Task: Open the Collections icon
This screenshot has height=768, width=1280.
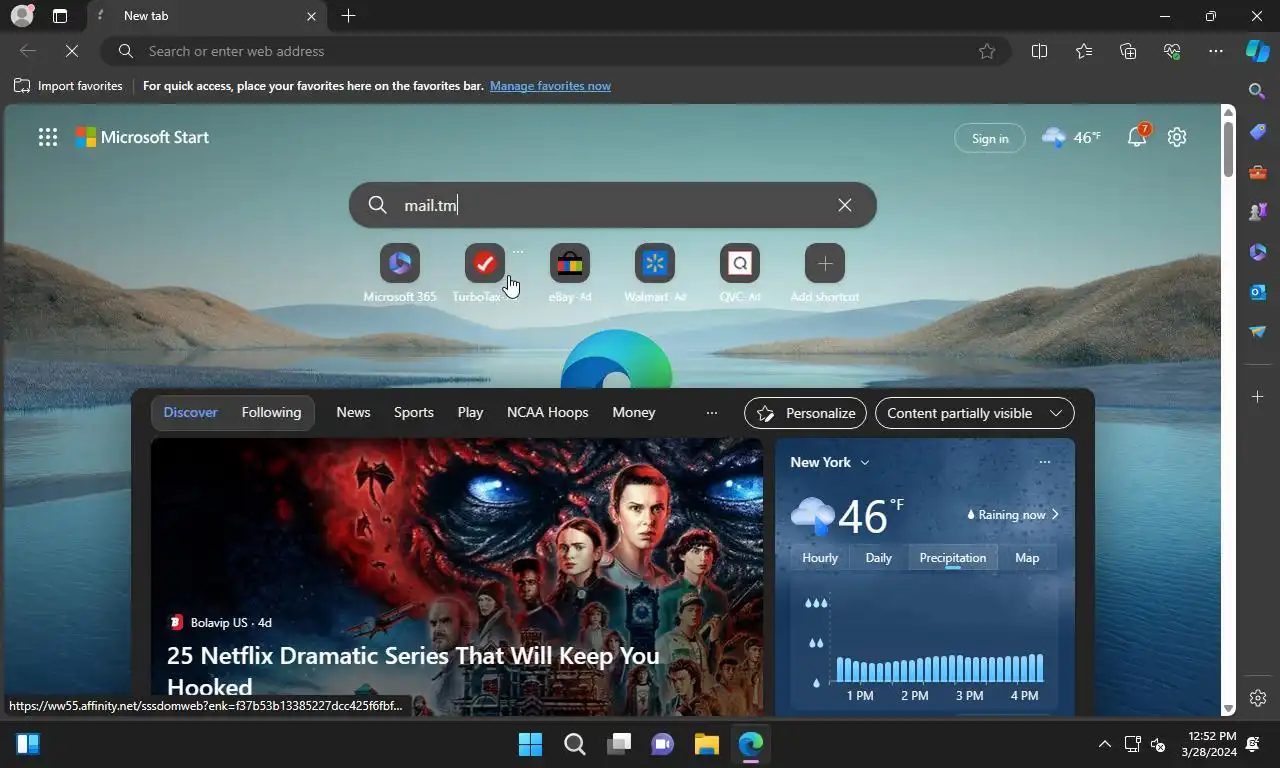Action: click(x=1128, y=51)
